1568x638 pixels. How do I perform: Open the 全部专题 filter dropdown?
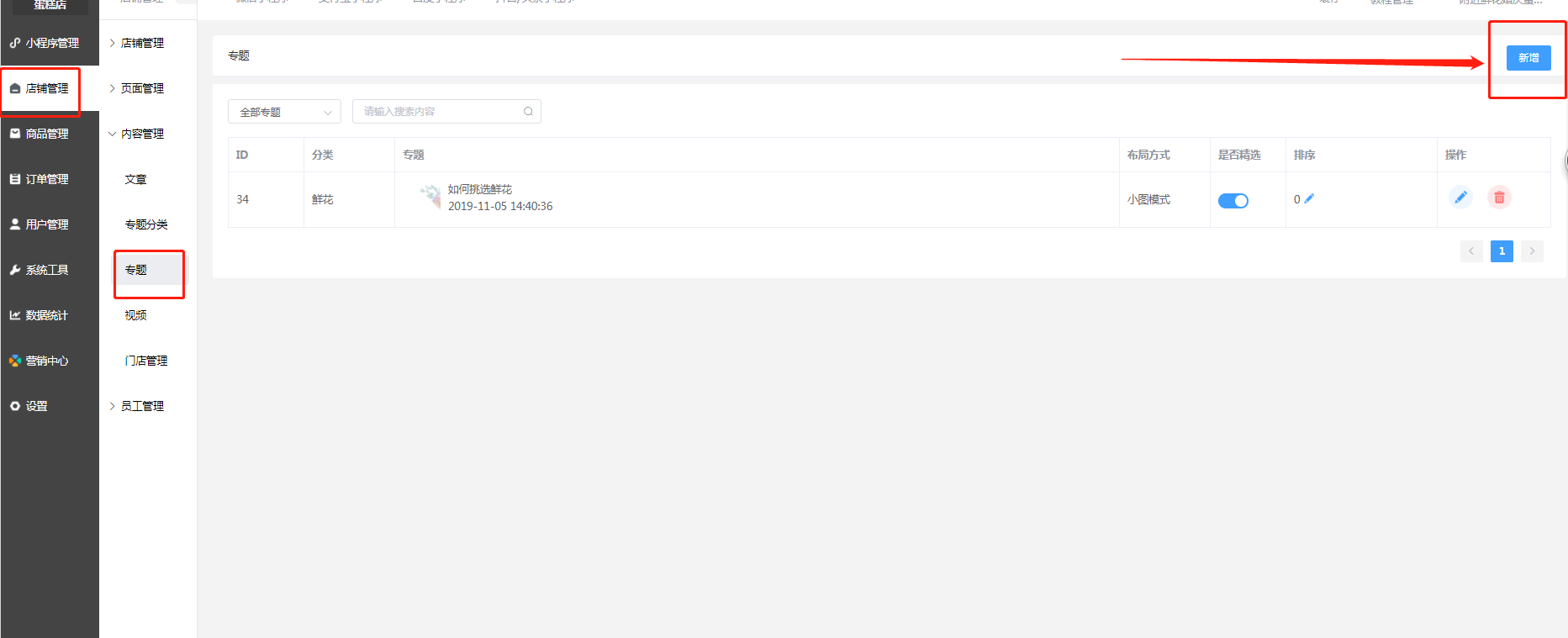coord(284,112)
